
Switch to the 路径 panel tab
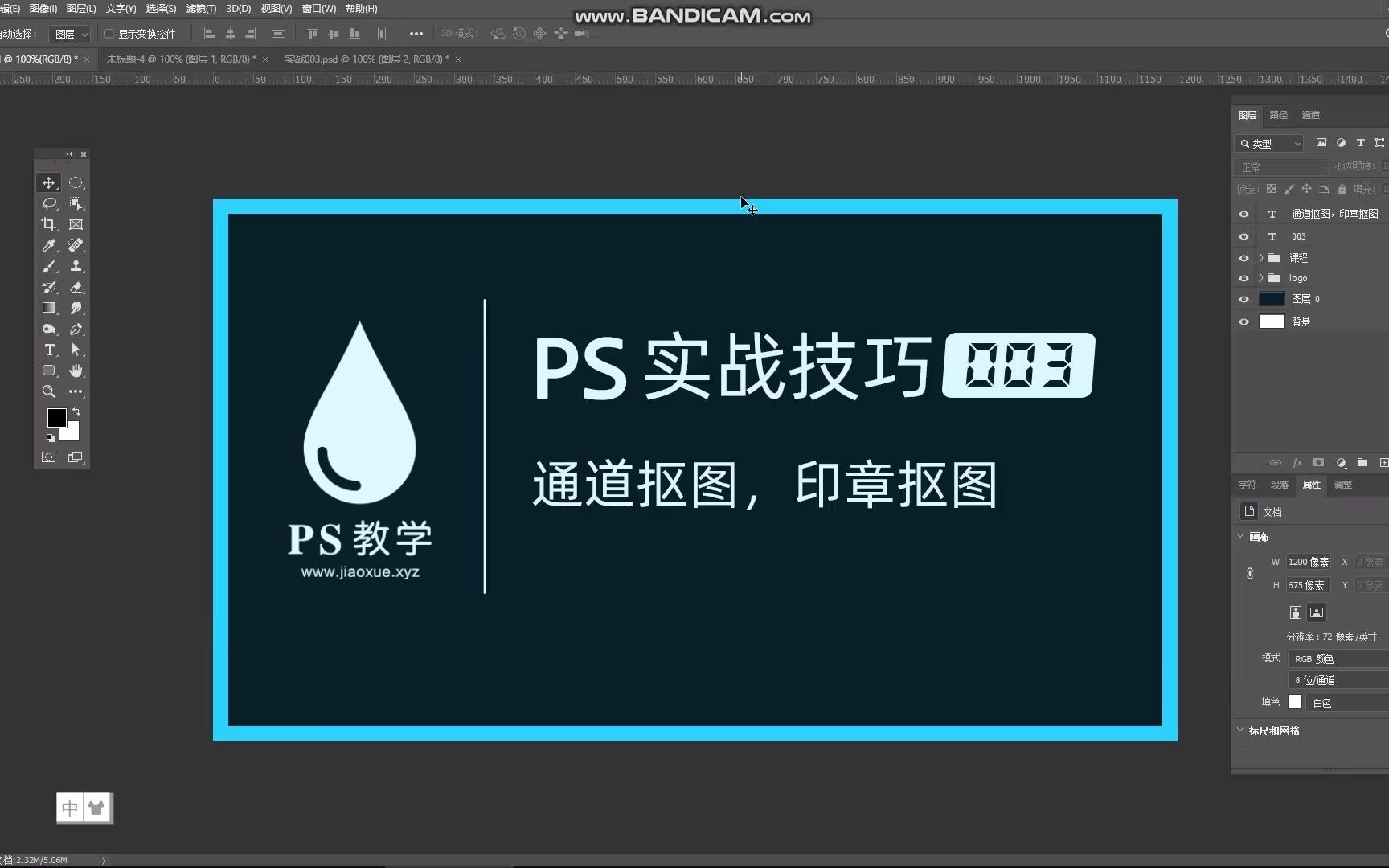click(1279, 115)
